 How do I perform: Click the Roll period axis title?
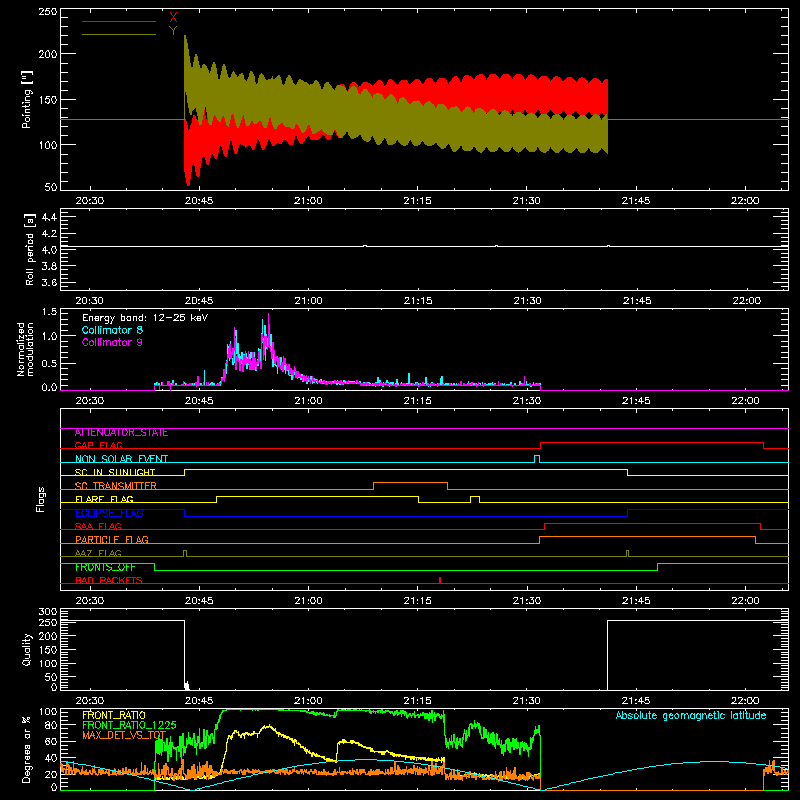(30, 249)
